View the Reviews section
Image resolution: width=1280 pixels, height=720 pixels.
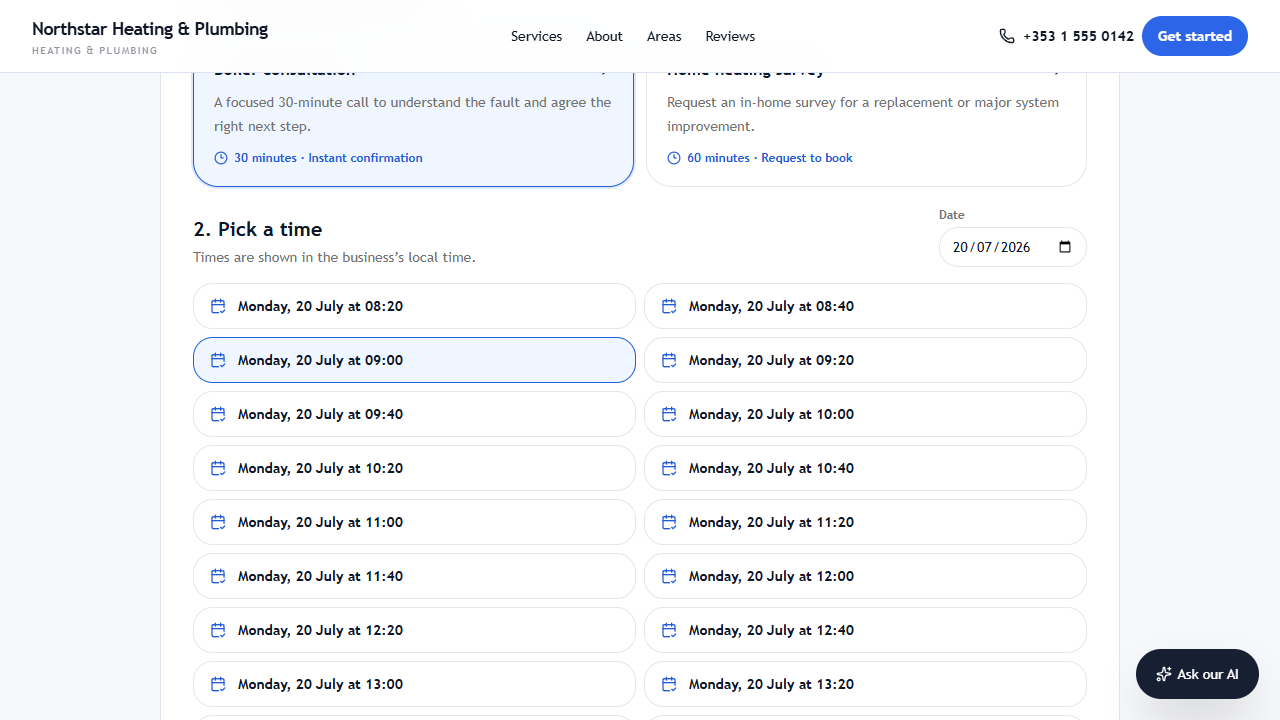click(730, 36)
